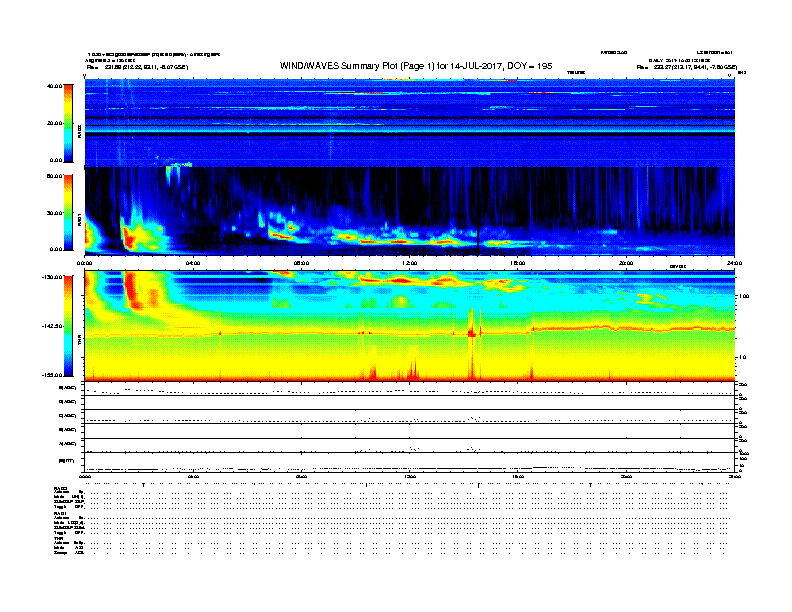
Task: Click the -142.50 label on TNR scale
Action: click(x=53, y=326)
